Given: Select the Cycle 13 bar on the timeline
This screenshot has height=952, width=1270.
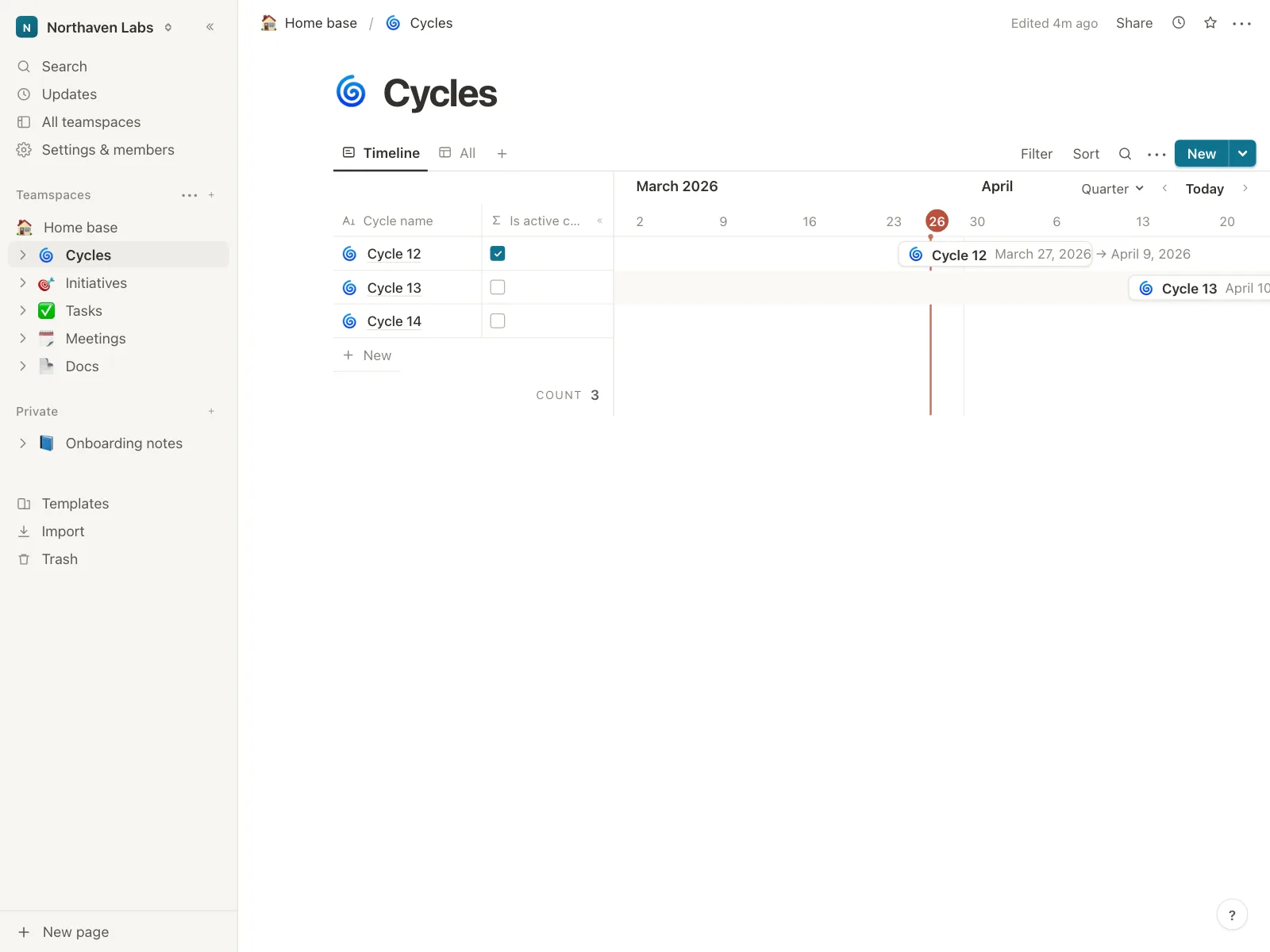Looking at the screenshot, I should pyautogui.click(x=1199, y=289).
